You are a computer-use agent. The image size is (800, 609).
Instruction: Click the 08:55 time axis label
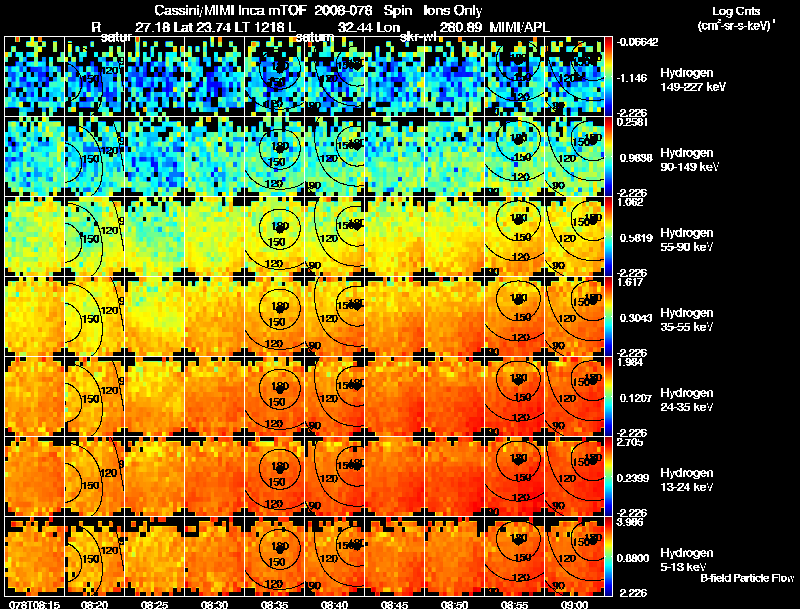(514, 605)
